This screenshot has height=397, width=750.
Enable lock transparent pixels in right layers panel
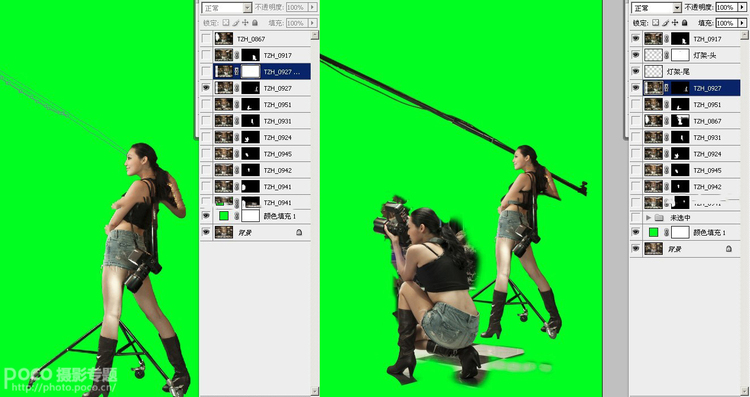tap(655, 22)
